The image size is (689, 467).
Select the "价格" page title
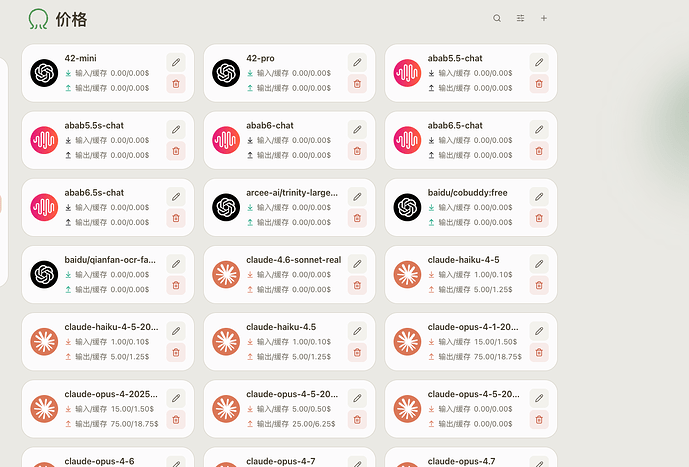(x=71, y=19)
